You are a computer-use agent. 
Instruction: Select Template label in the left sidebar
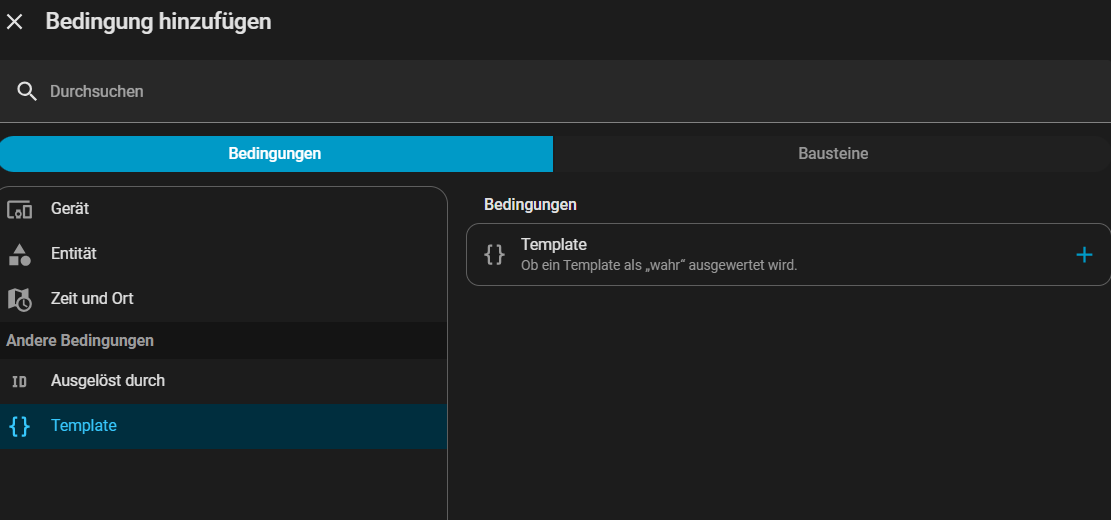(84, 426)
